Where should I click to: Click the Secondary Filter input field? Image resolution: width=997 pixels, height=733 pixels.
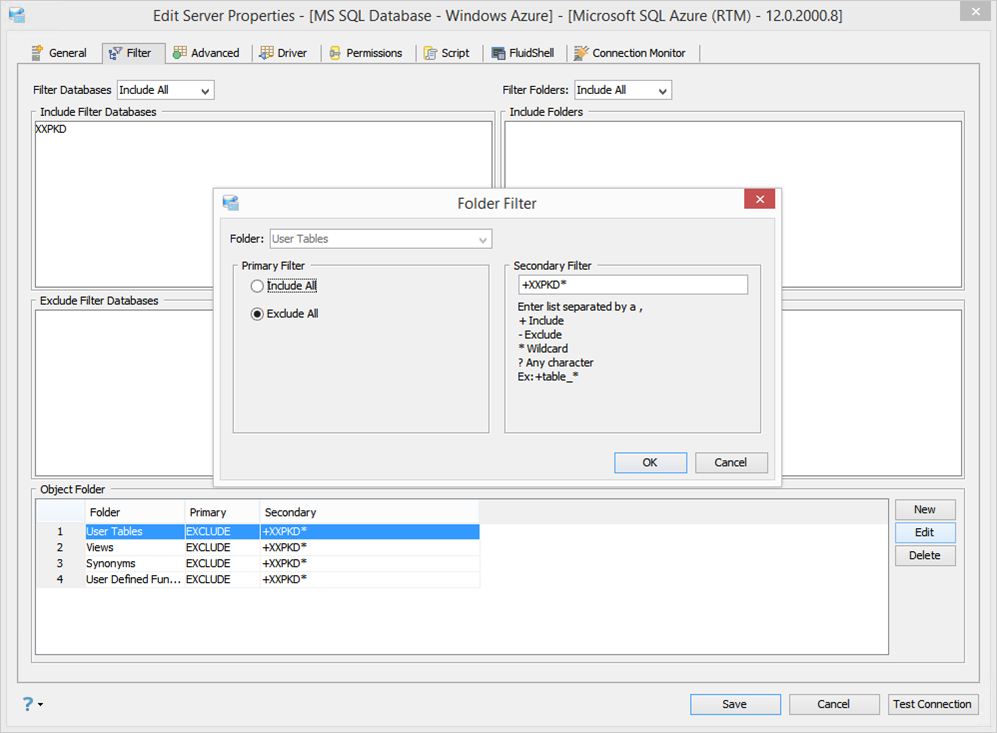click(x=633, y=285)
